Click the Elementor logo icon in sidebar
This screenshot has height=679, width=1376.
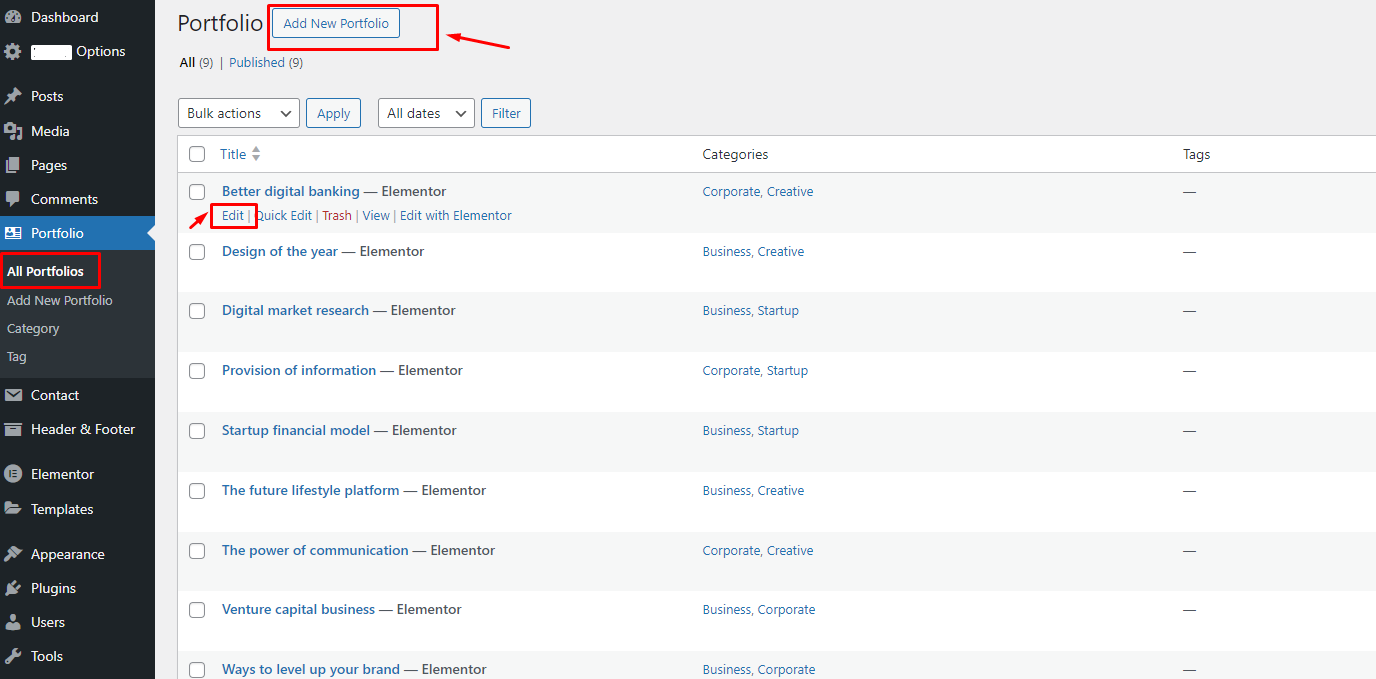coord(13,474)
